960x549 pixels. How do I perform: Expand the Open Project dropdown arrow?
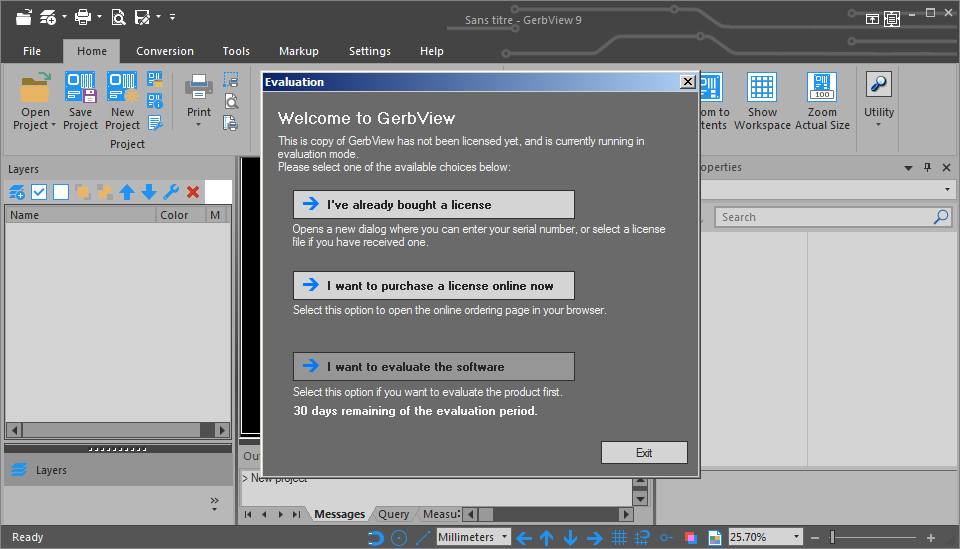[x=53, y=125]
